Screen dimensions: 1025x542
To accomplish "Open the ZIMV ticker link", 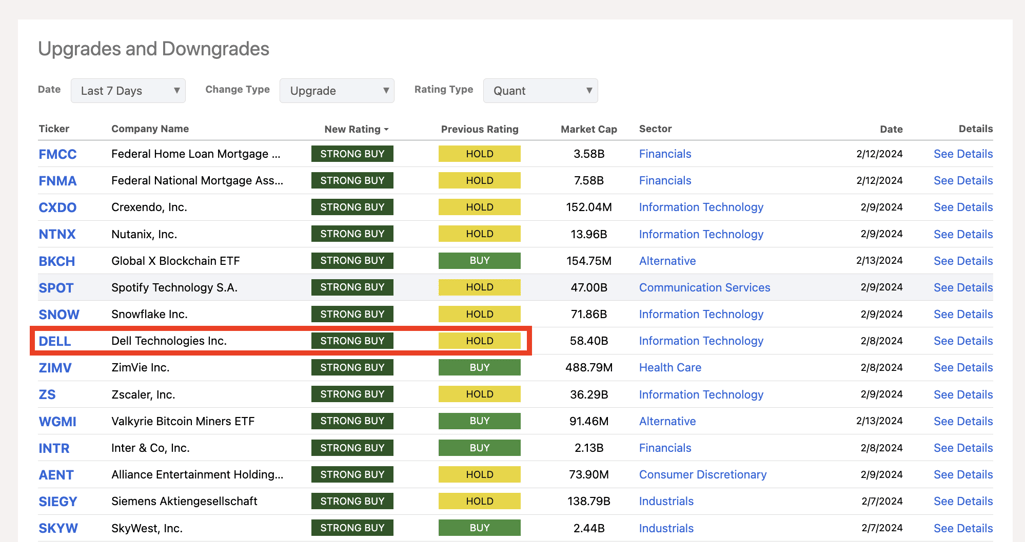I will tap(55, 368).
